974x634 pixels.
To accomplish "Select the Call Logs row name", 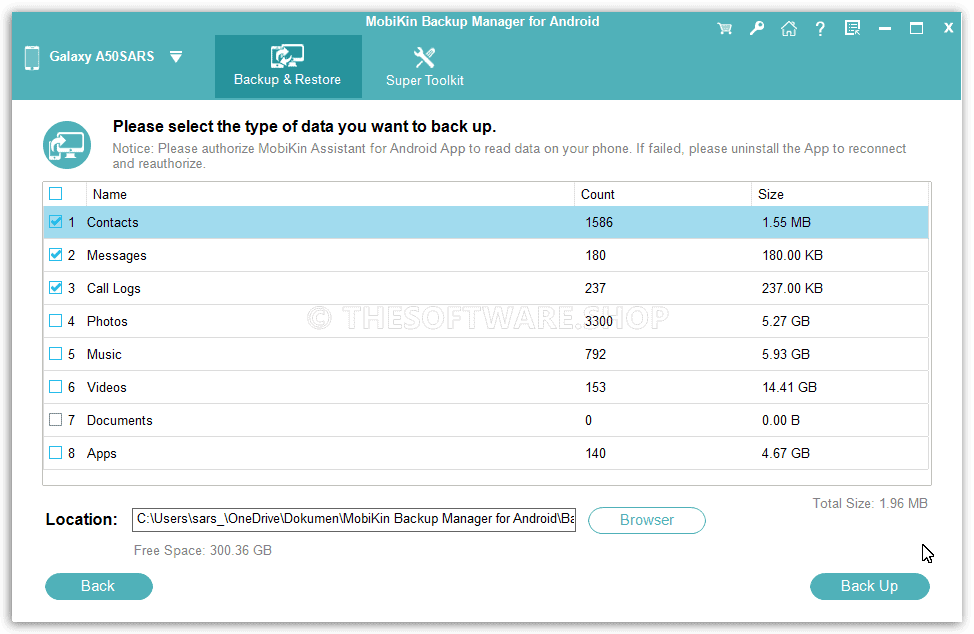I will point(114,288).
